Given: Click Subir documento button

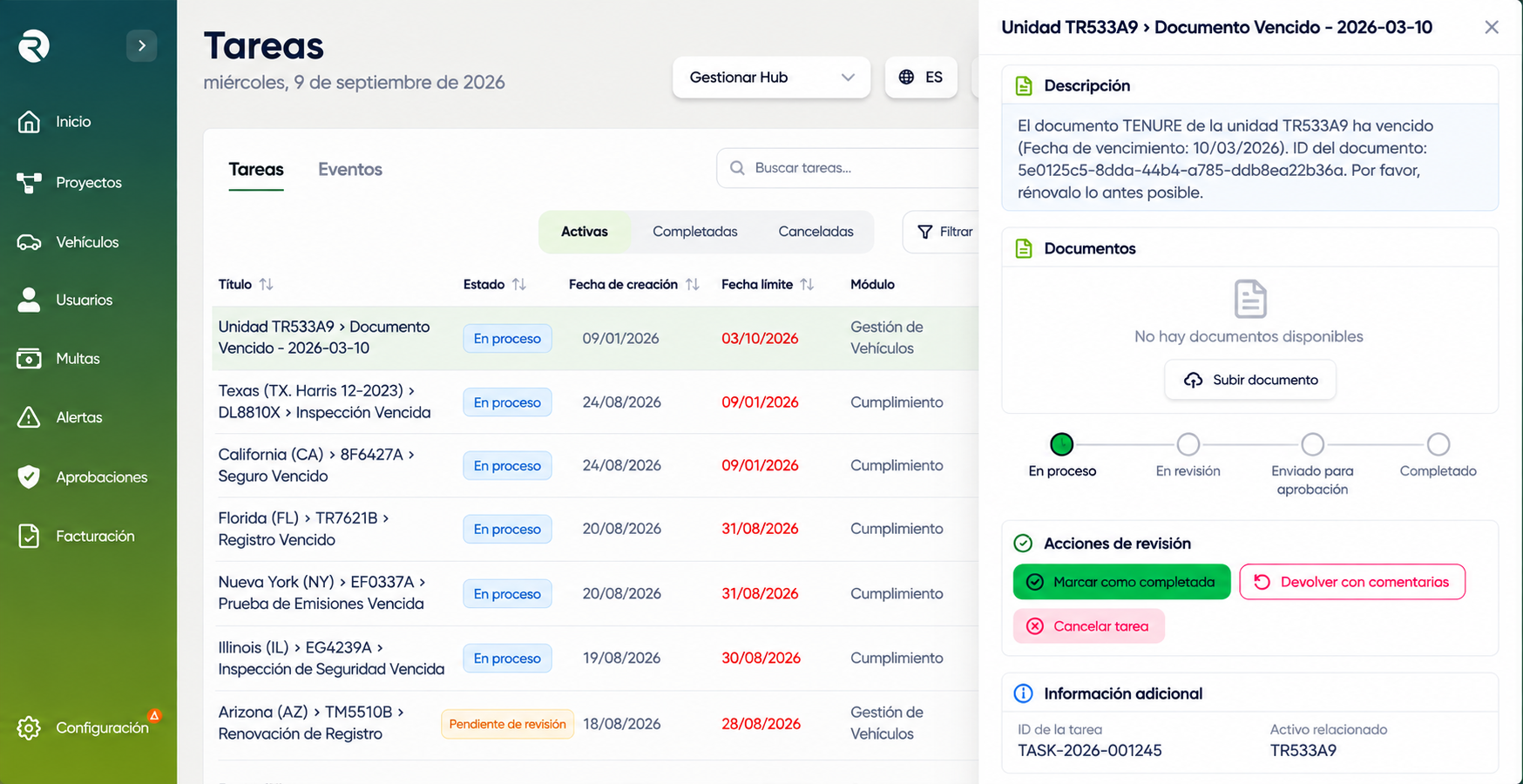Looking at the screenshot, I should coord(1250,380).
